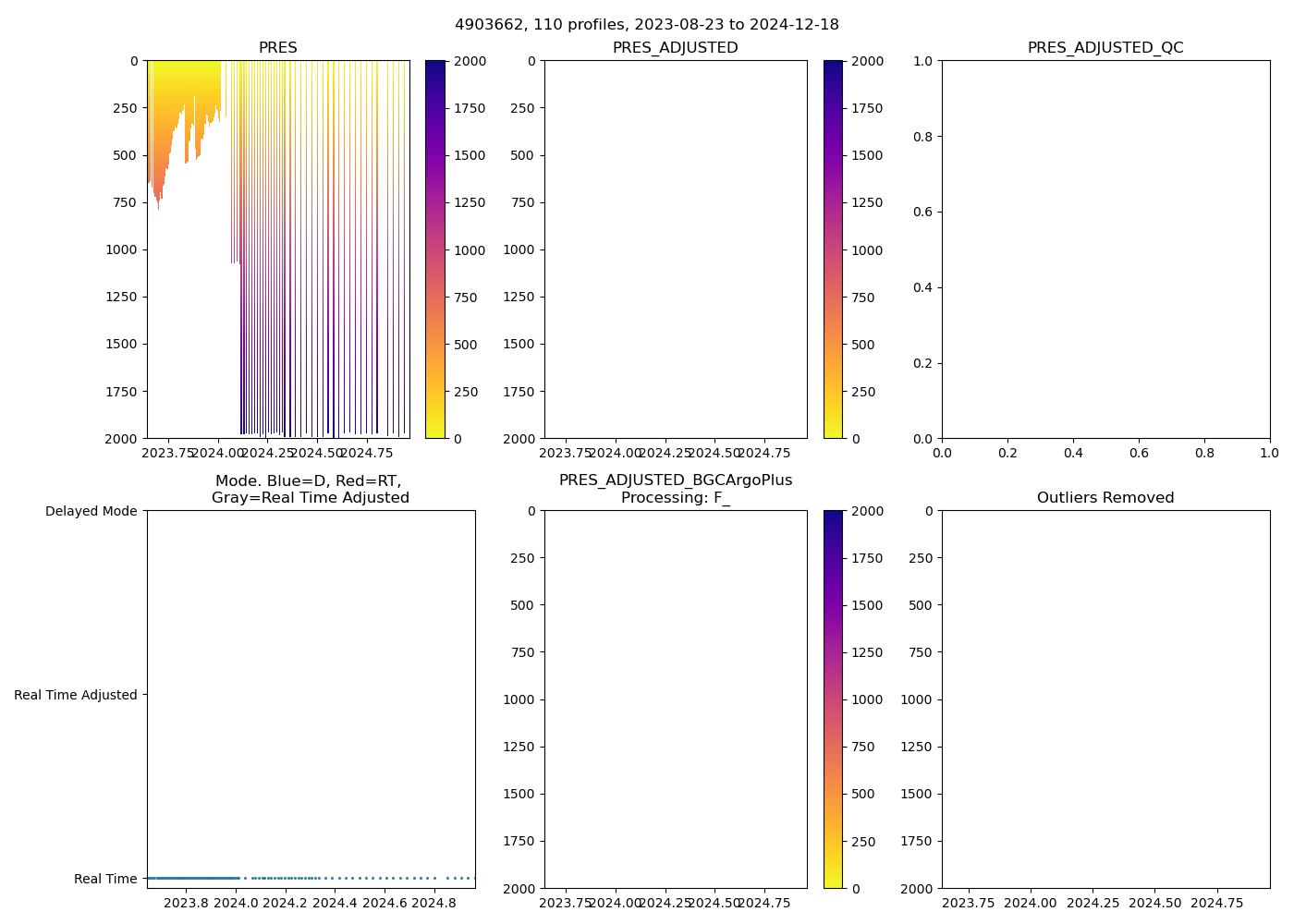Click the colorbar beside the PRES plot

click(x=435, y=249)
